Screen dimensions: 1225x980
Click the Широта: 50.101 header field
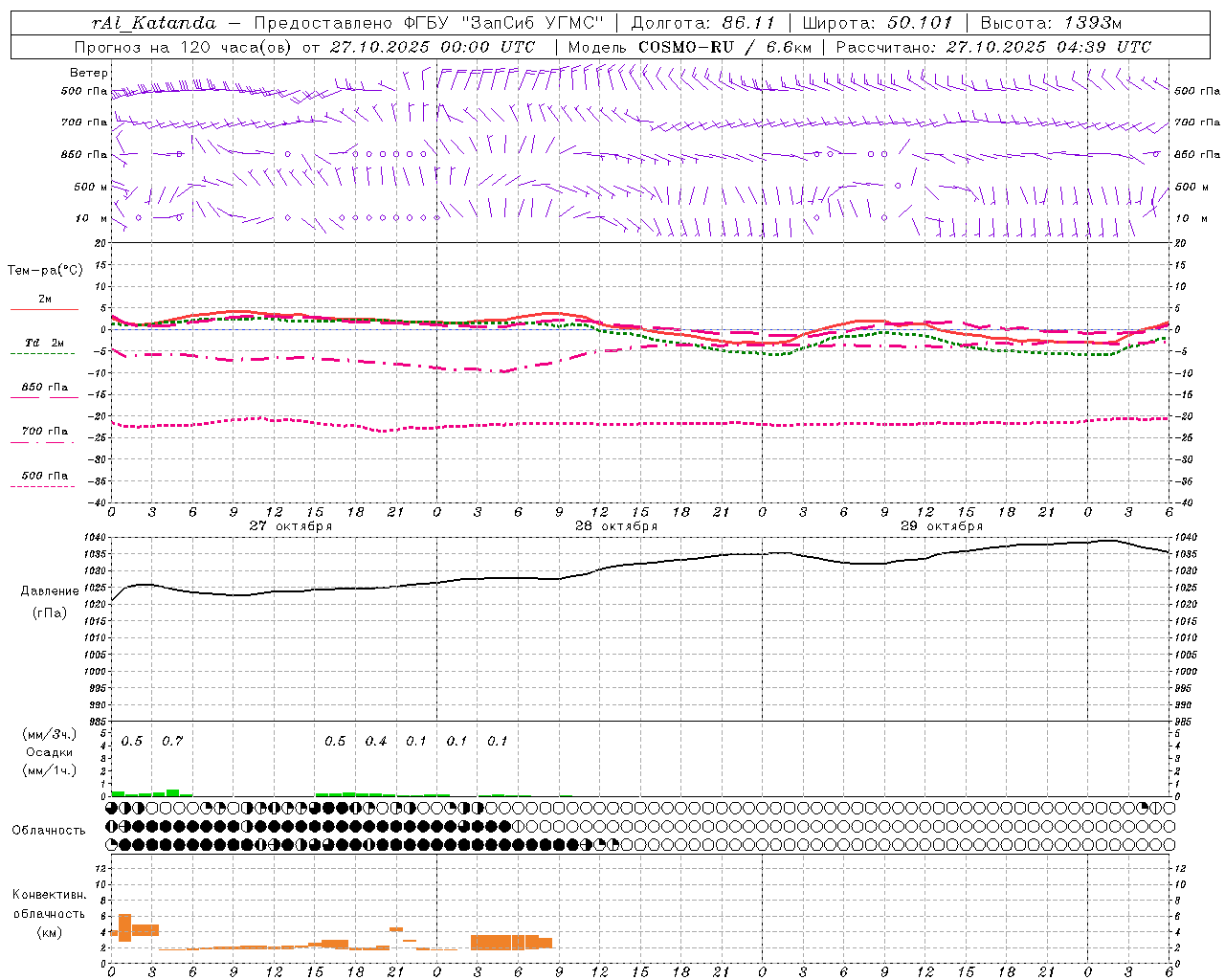click(x=878, y=23)
